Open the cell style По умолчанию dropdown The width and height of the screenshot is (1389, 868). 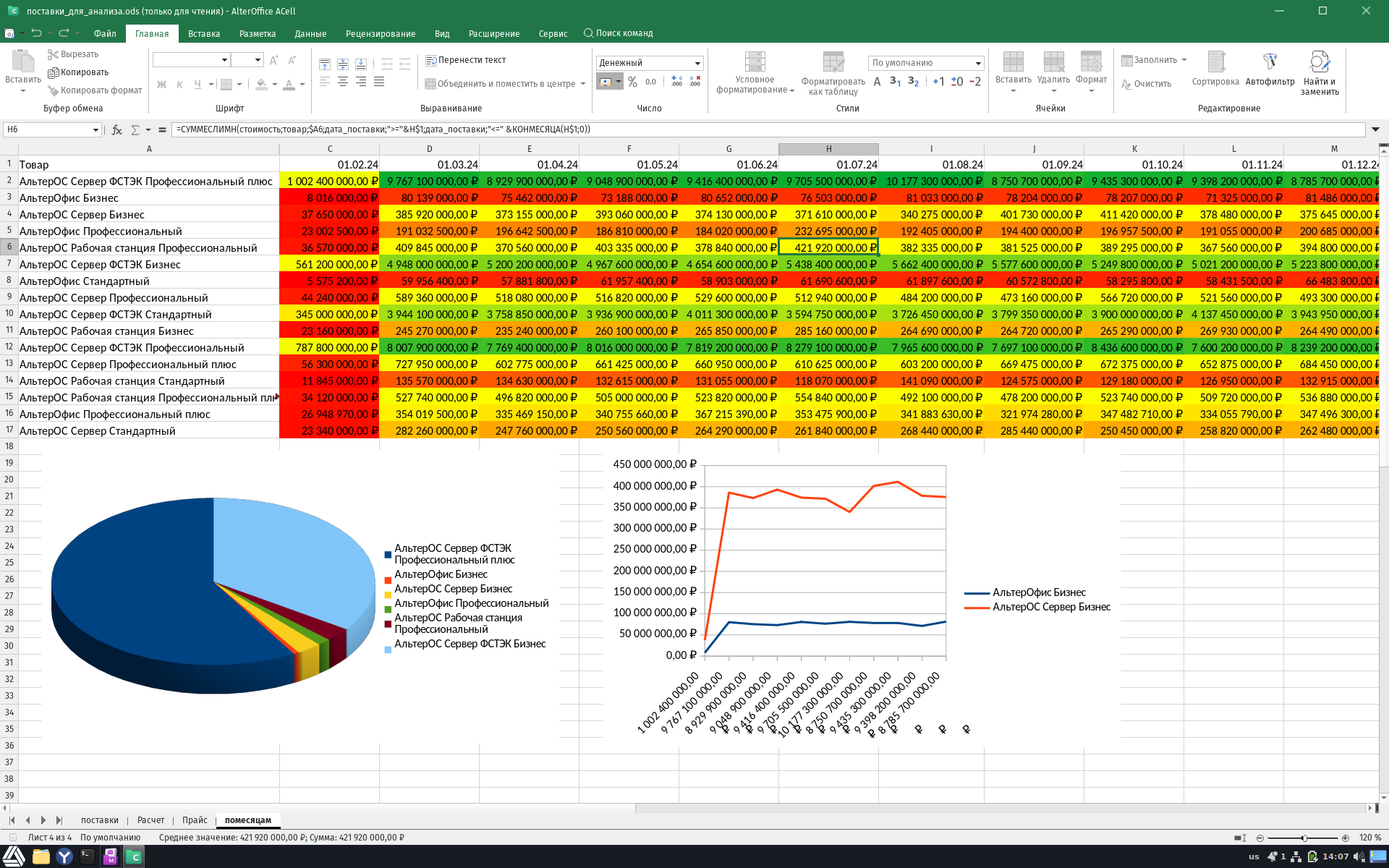978,63
